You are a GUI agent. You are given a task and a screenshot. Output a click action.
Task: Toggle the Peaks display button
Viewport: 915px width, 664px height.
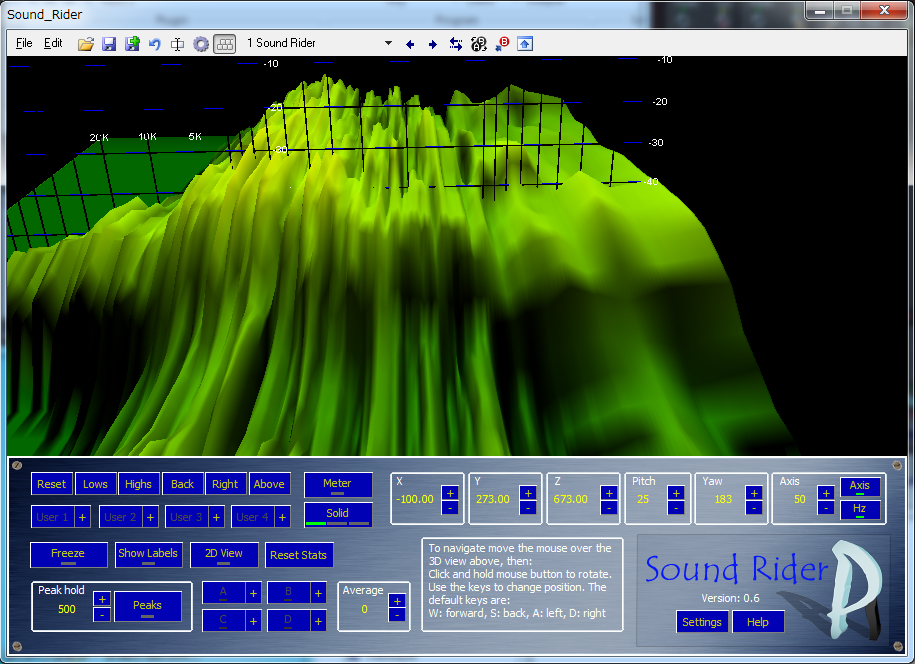pos(148,607)
